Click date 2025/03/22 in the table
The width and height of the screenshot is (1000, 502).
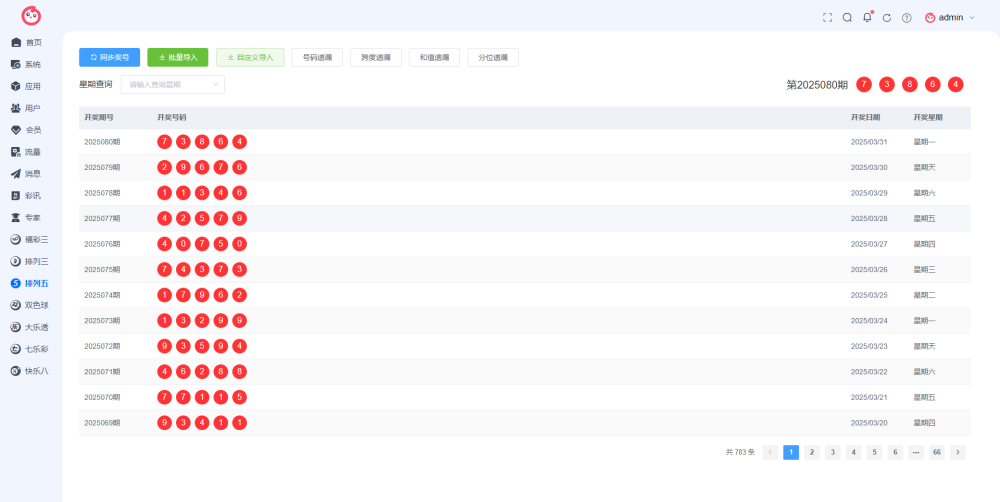[x=869, y=371]
